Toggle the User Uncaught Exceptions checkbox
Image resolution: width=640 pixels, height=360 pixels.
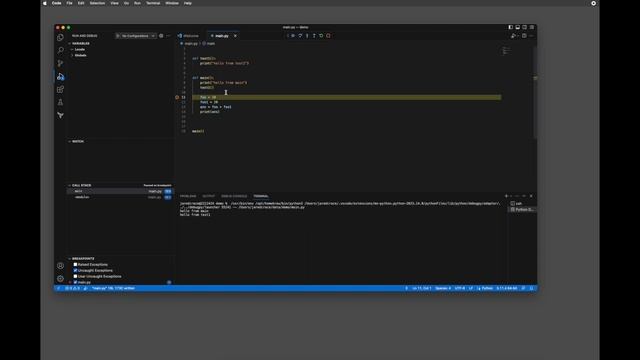pos(75,276)
